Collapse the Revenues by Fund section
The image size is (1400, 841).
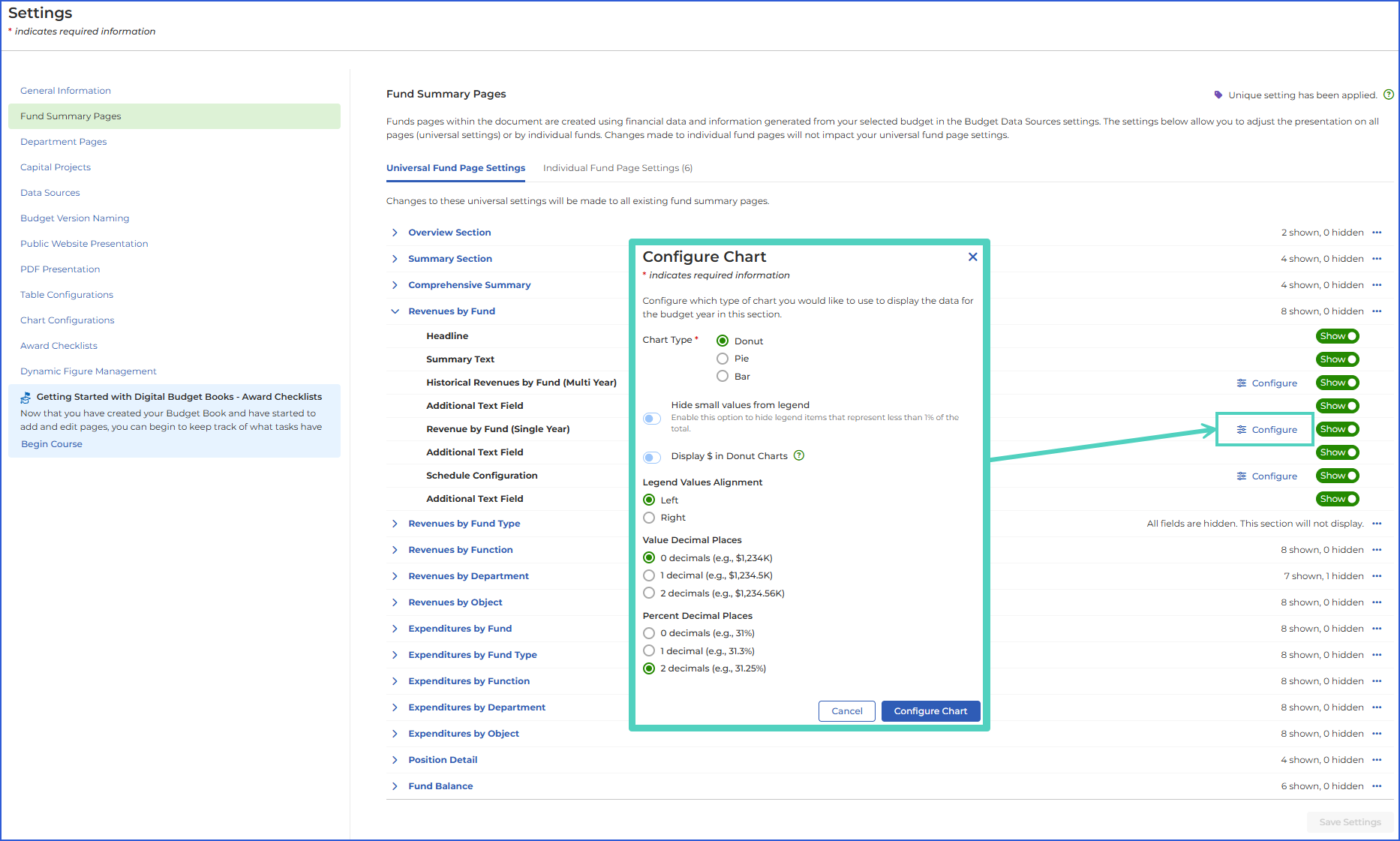pyautogui.click(x=395, y=311)
